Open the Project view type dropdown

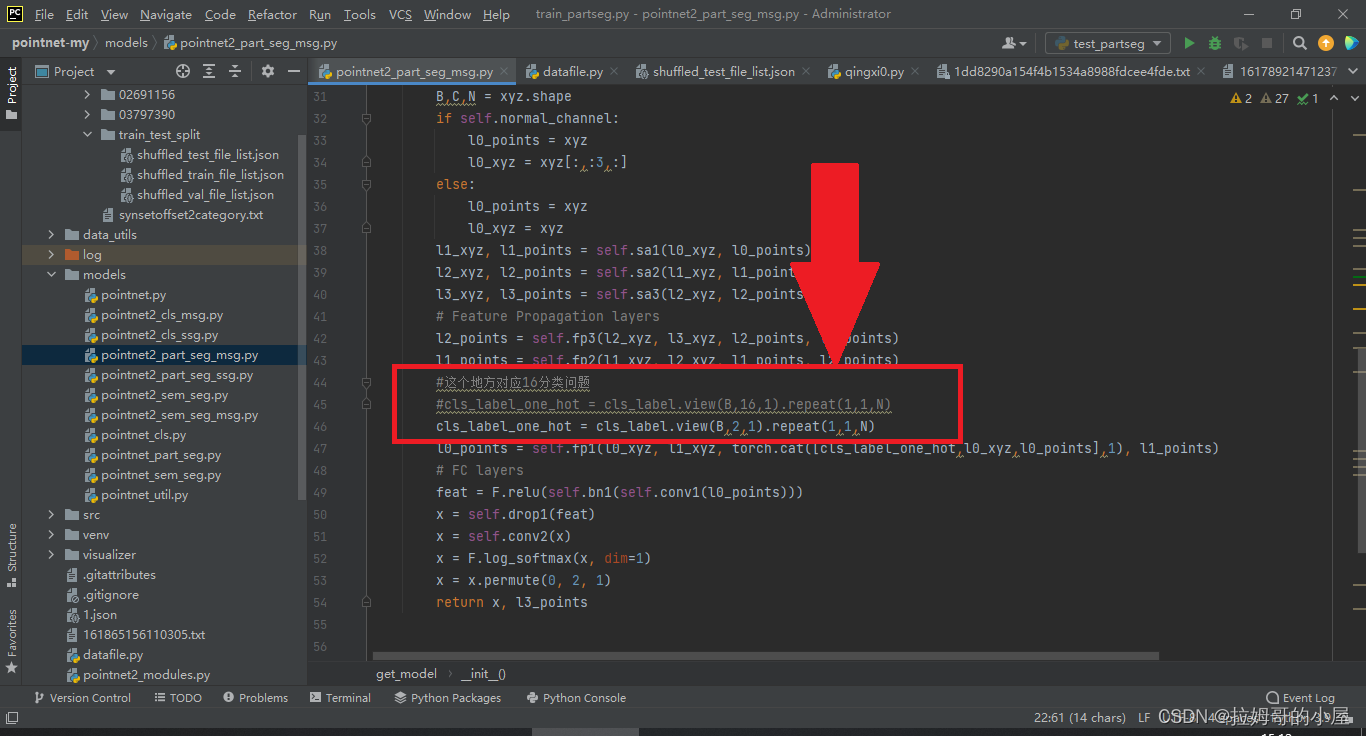[110, 72]
